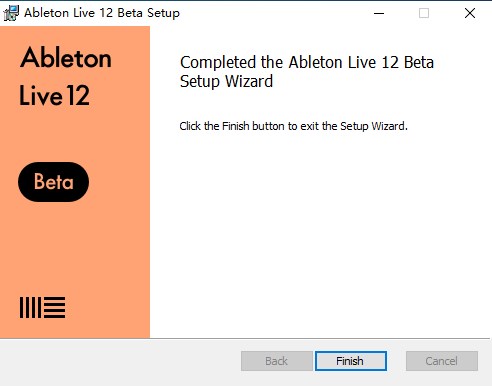Click the black Beta badge
The width and height of the screenshot is (492, 386).
pyautogui.click(x=53, y=182)
